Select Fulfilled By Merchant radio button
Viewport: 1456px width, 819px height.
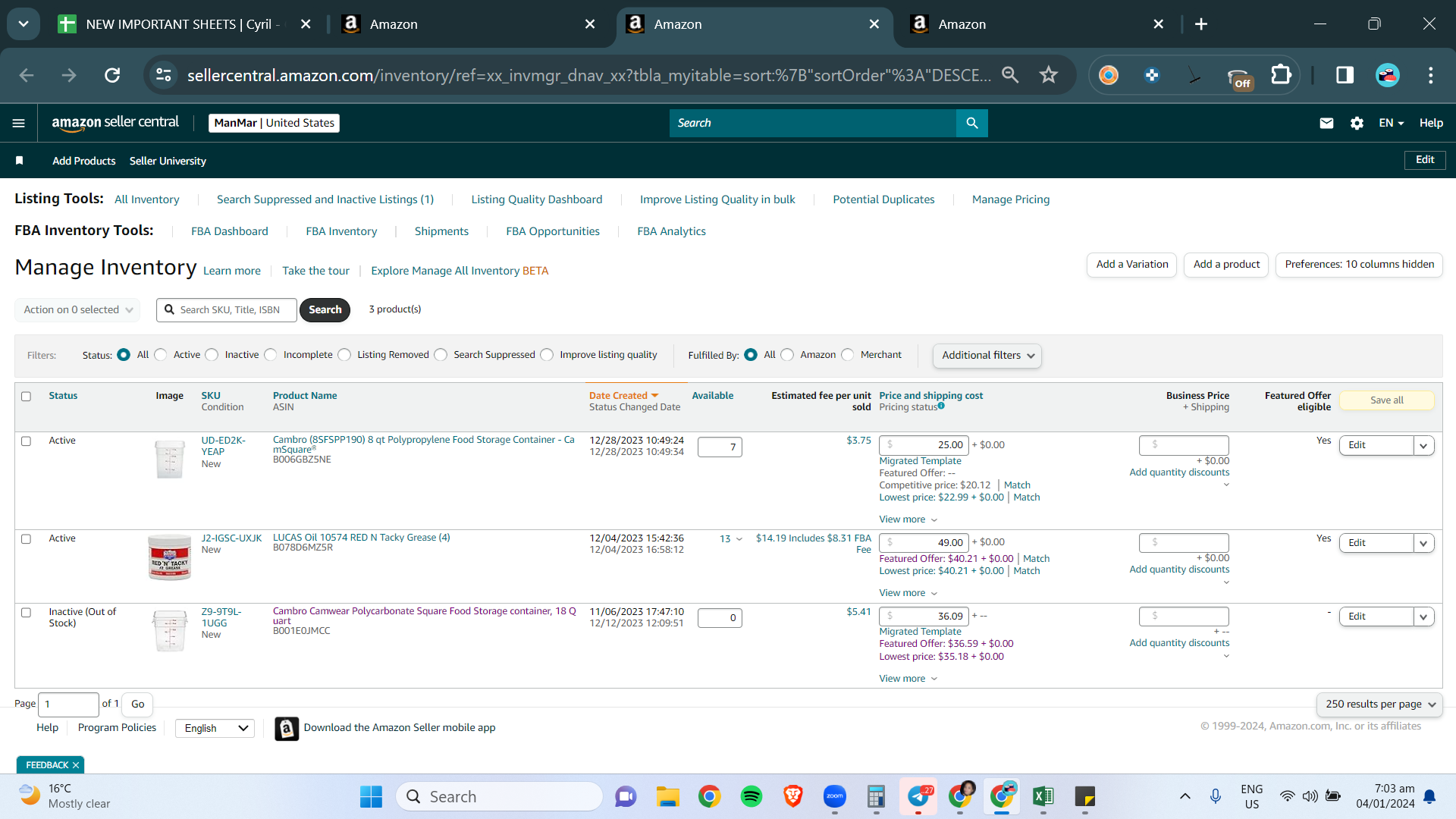point(848,355)
